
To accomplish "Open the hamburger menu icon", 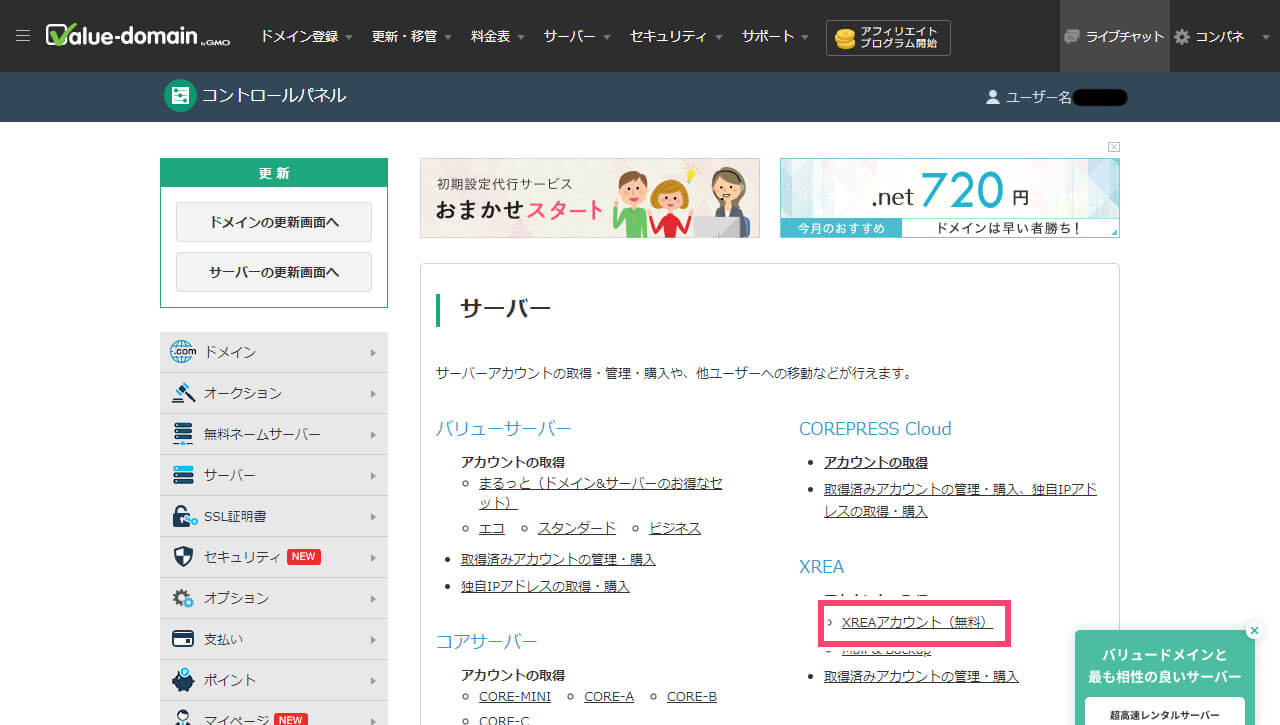I will click(23, 36).
